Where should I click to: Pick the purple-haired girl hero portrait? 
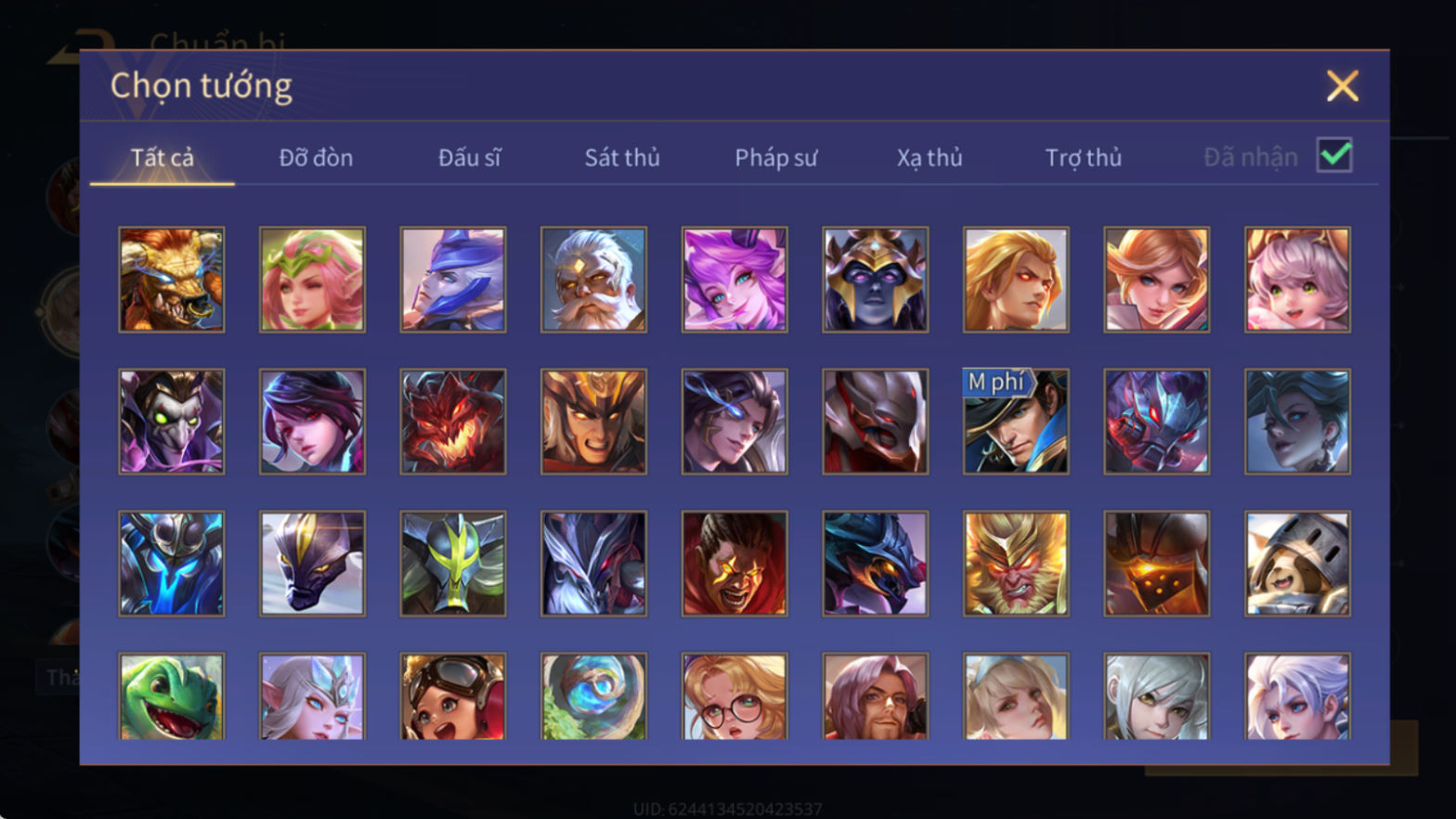[734, 279]
